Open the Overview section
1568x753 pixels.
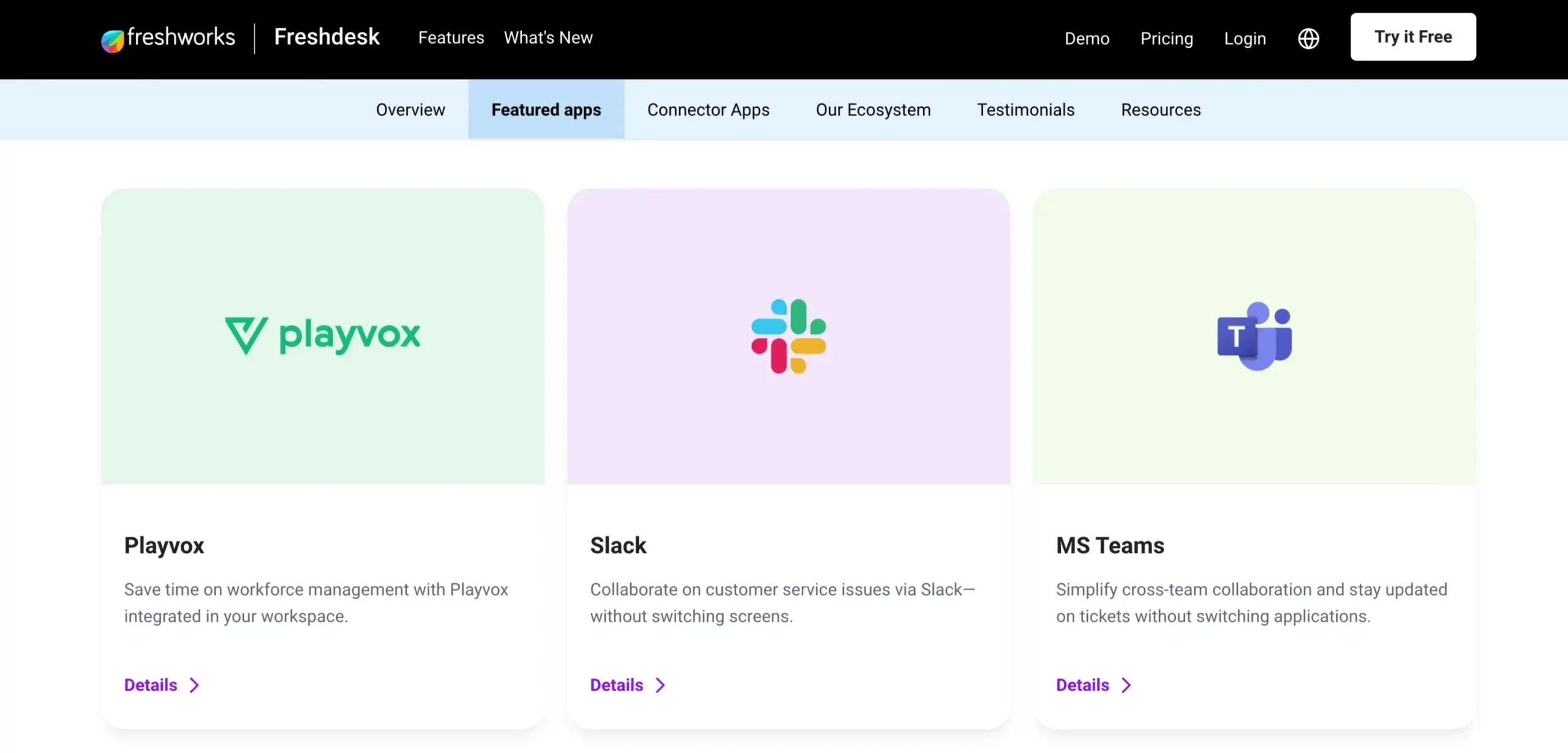click(x=410, y=109)
